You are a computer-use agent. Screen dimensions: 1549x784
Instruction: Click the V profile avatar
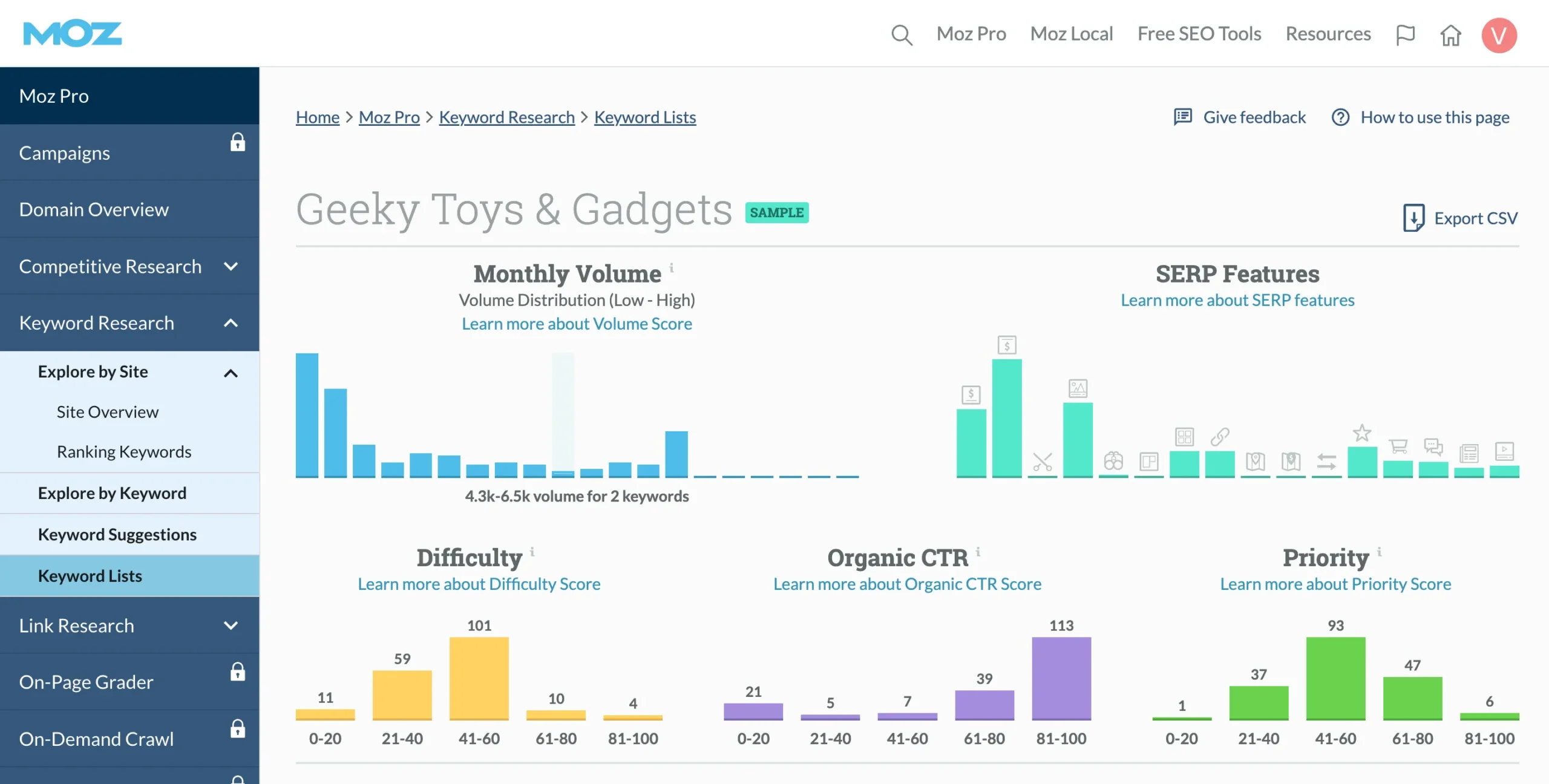point(1499,34)
